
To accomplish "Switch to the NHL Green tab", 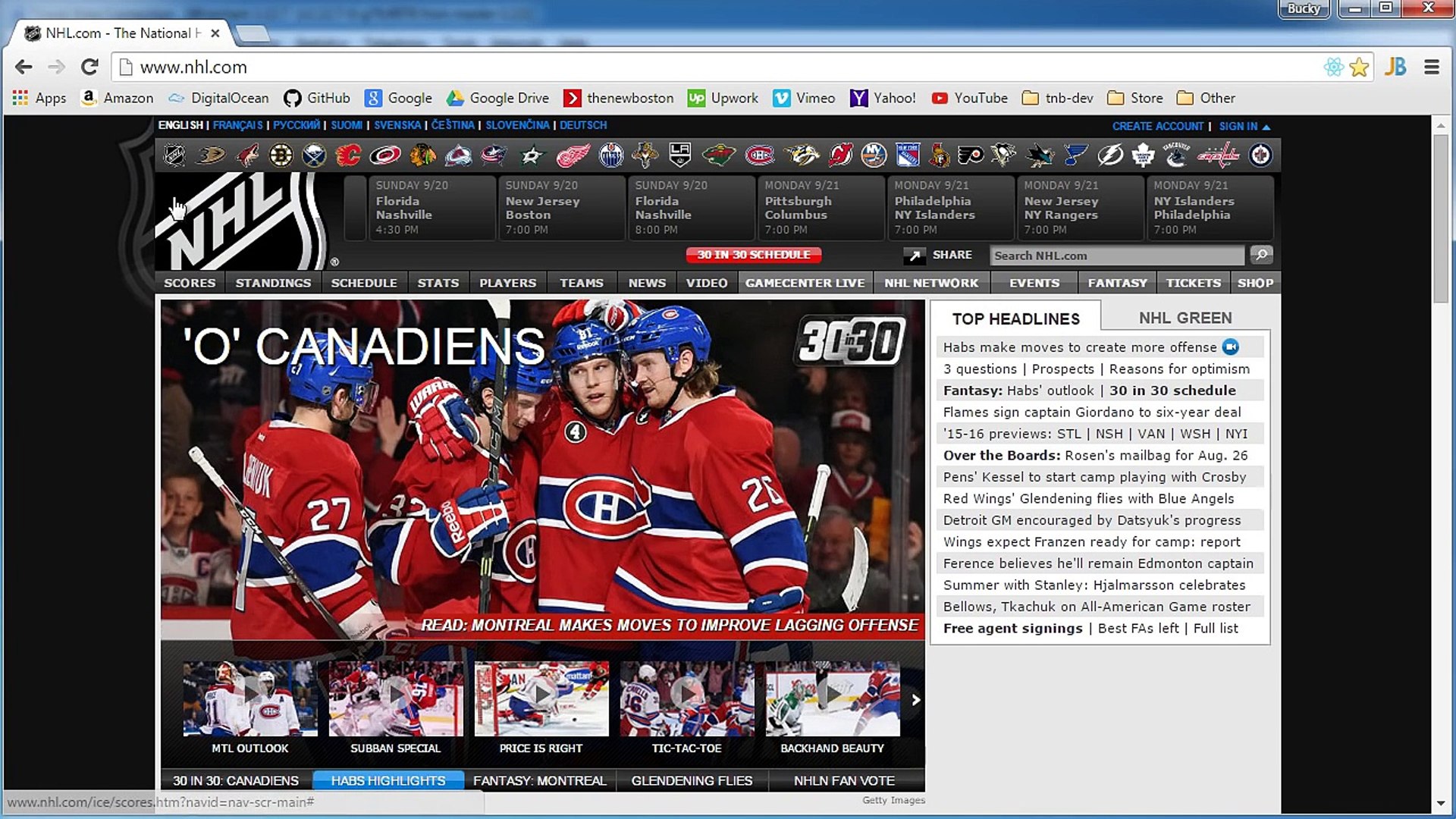I will tap(1185, 318).
